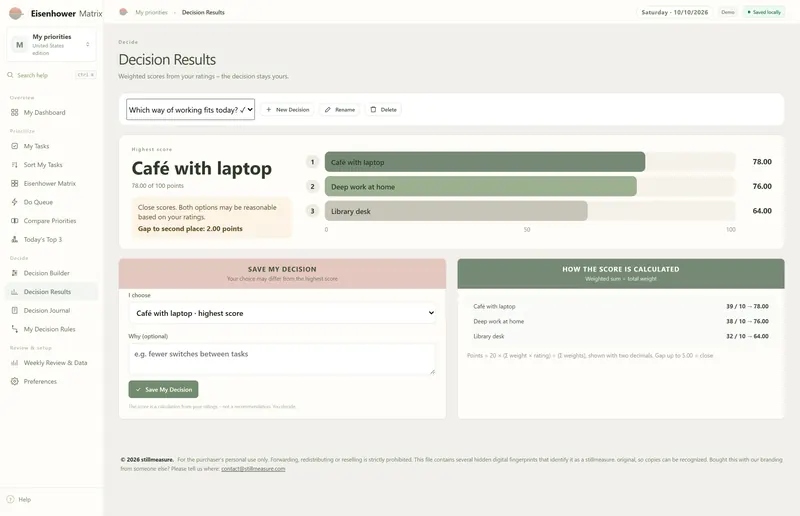Click the 78.00 score value
Image resolution: width=800 pixels, height=516 pixels.
pyautogui.click(x=762, y=162)
